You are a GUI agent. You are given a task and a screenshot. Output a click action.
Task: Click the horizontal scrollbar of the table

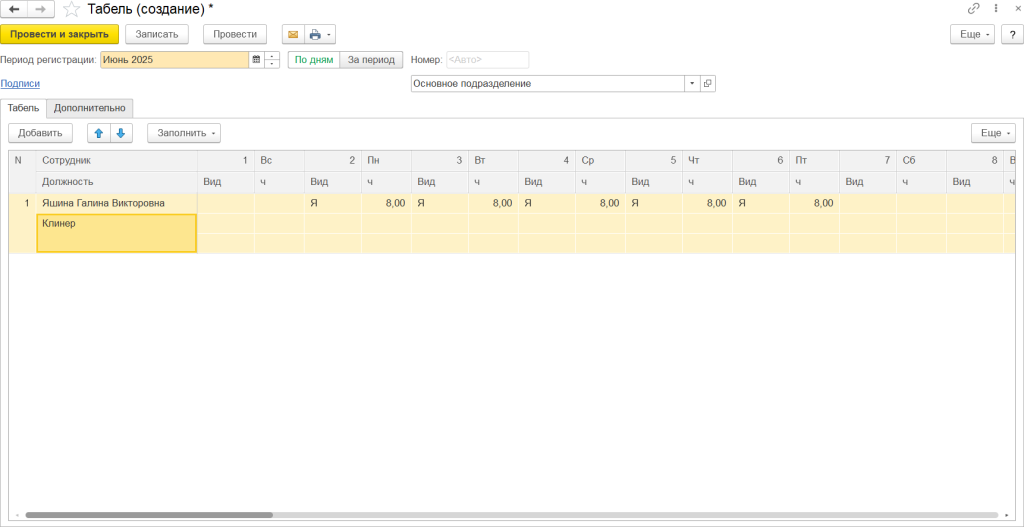pyautogui.click(x=150, y=515)
